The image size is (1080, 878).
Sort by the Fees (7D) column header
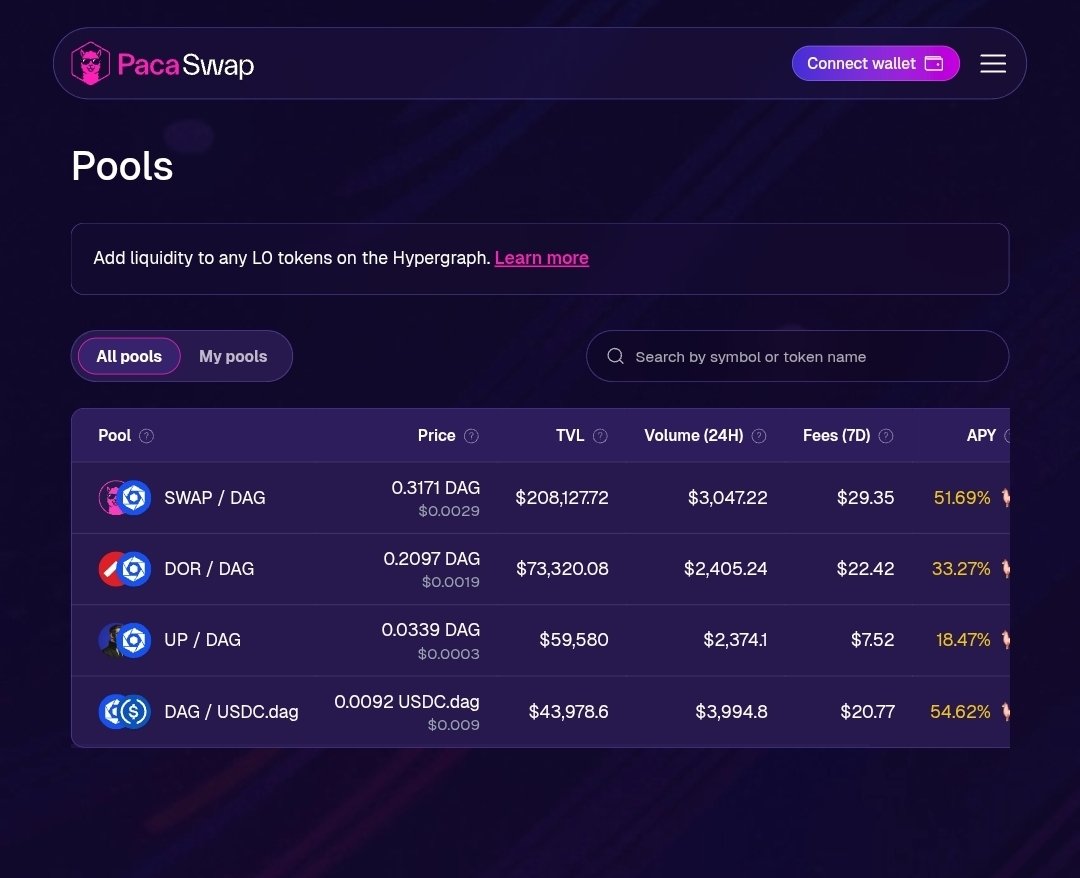pyautogui.click(x=836, y=435)
